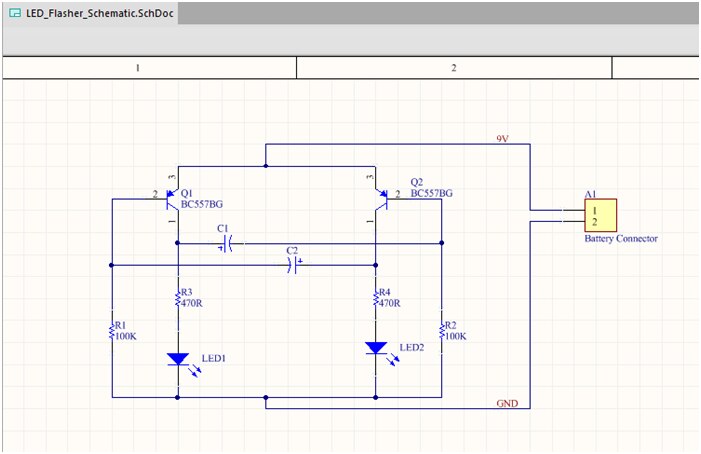Click the 9V net label
Screen dimensions: 701x454
(x=503, y=139)
